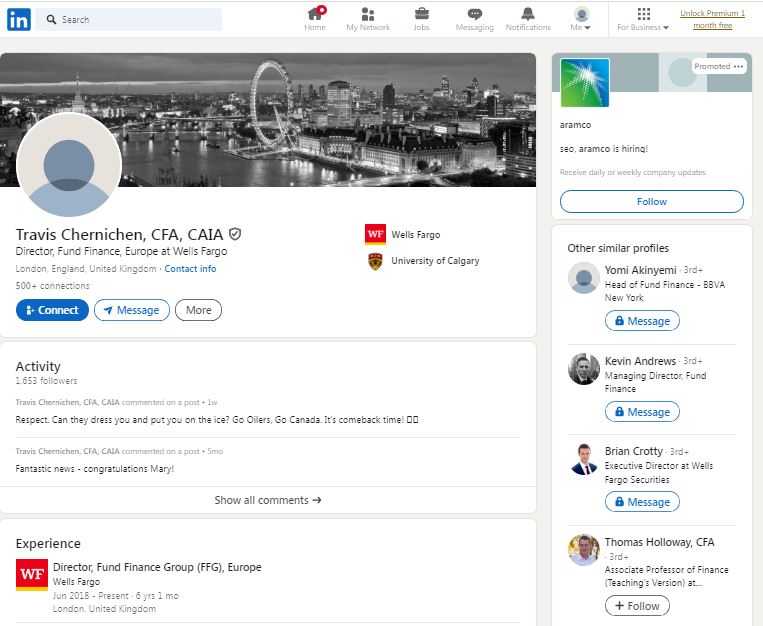Follow the aramco company
This screenshot has height=626, width=763.
tap(651, 201)
